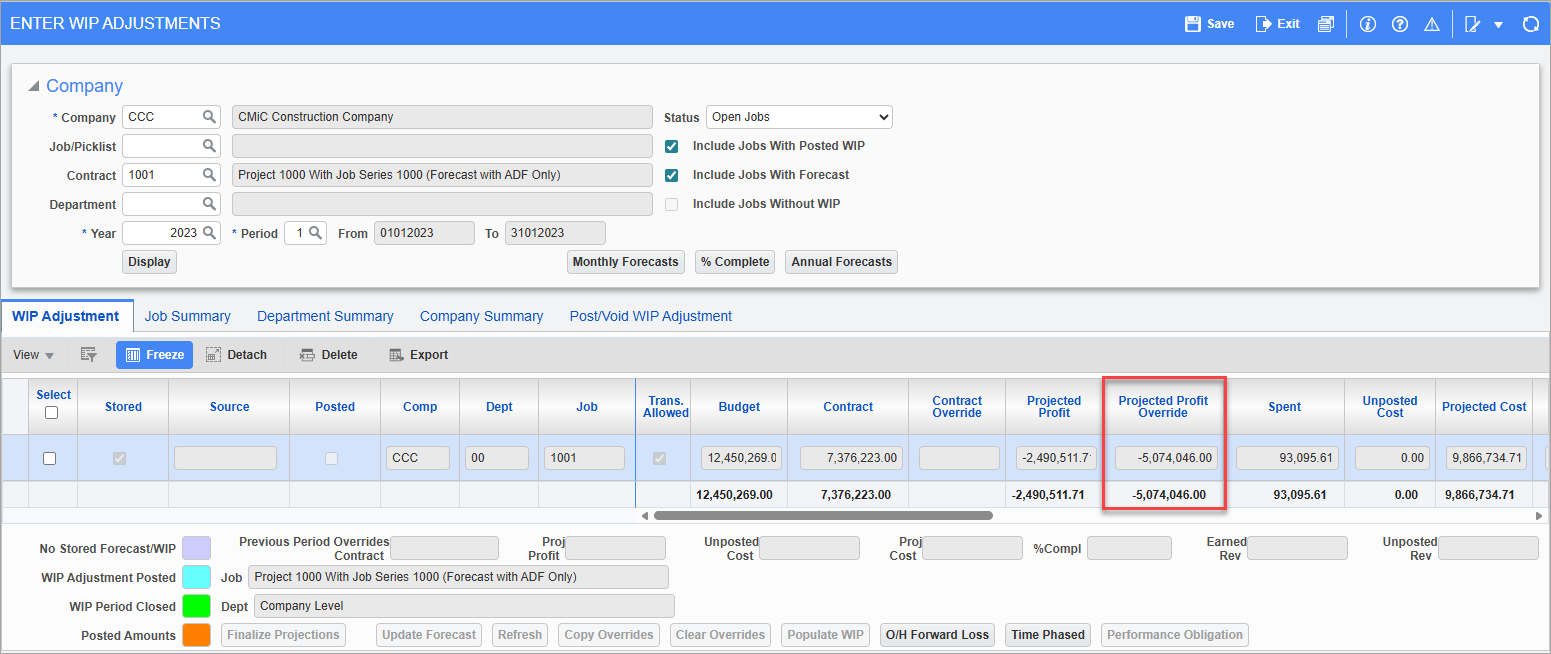Open dropdown arrow beside edit icon

pyautogui.click(x=1498, y=24)
